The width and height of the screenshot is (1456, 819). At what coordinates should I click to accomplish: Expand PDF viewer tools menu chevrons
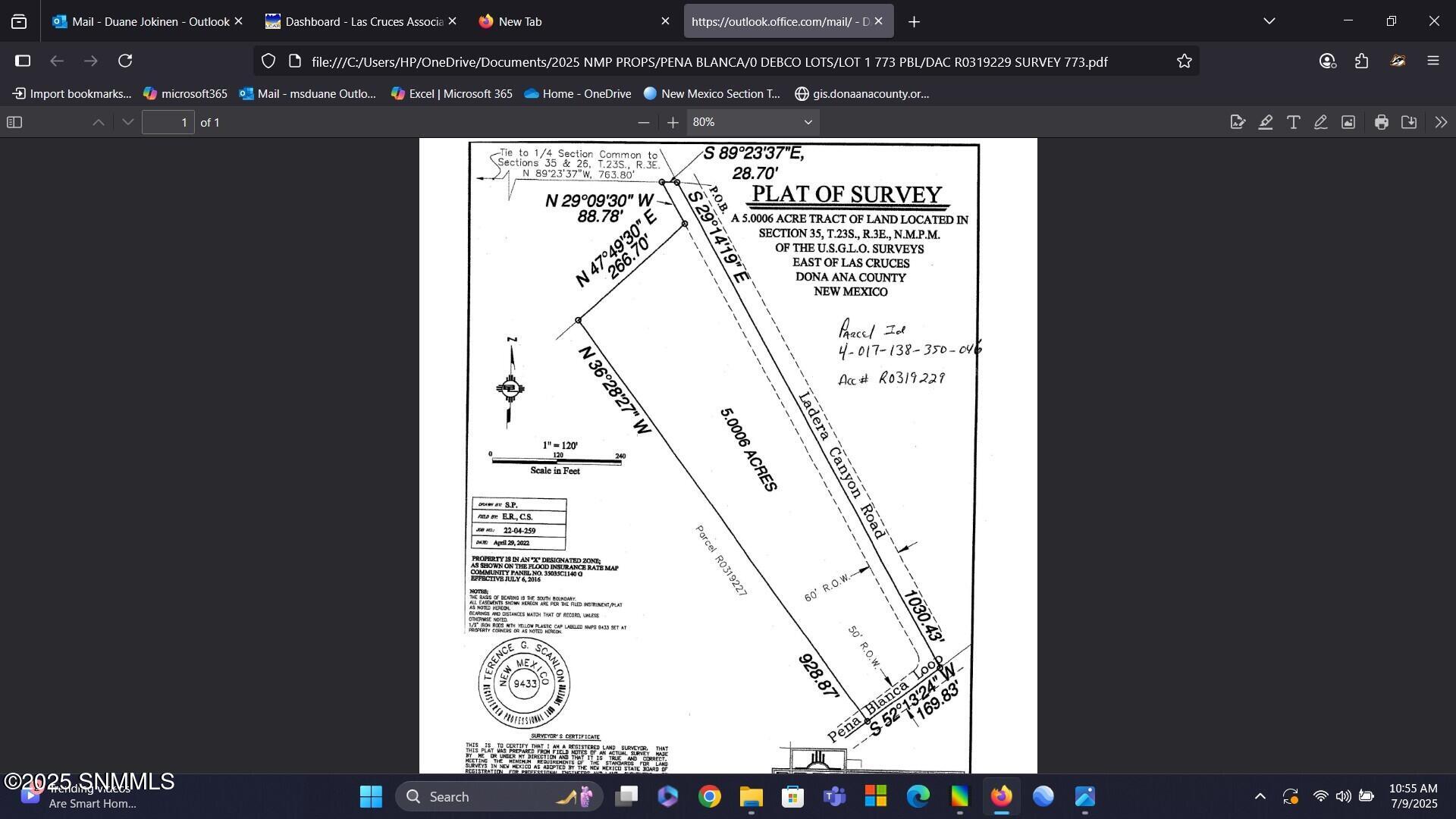[x=1441, y=122]
